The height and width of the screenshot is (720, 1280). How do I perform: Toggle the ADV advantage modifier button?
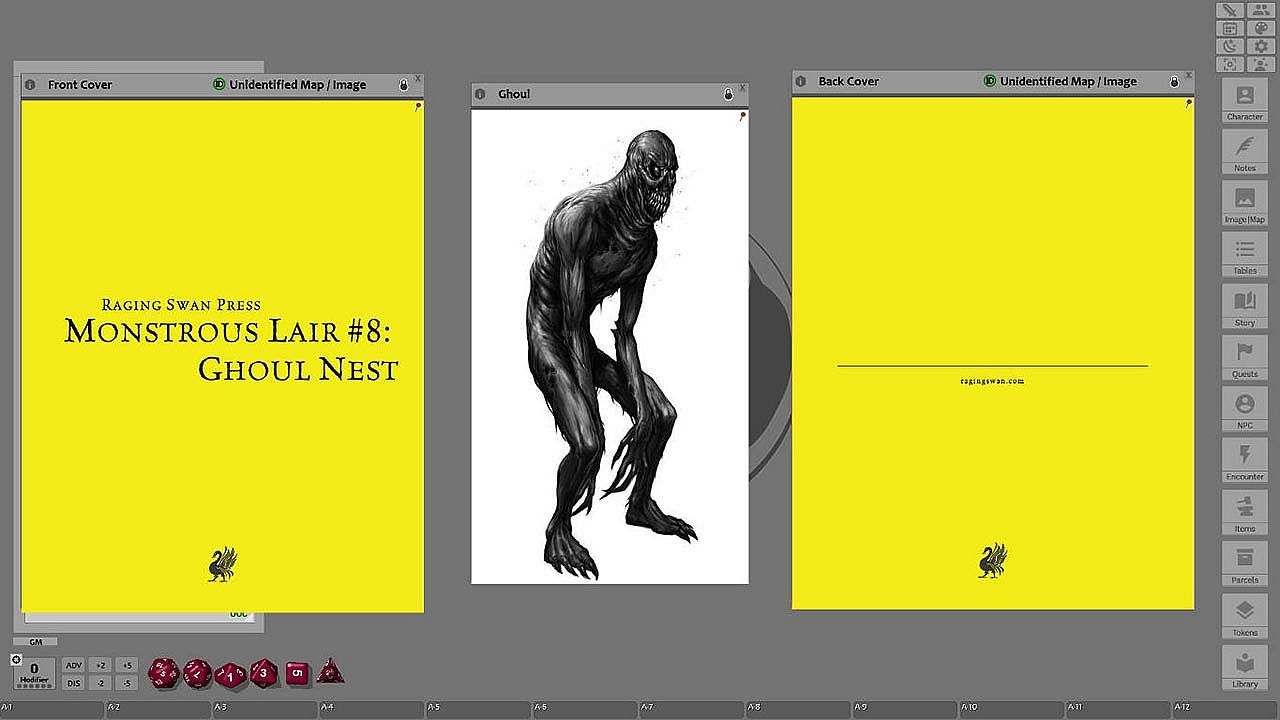[x=74, y=665]
